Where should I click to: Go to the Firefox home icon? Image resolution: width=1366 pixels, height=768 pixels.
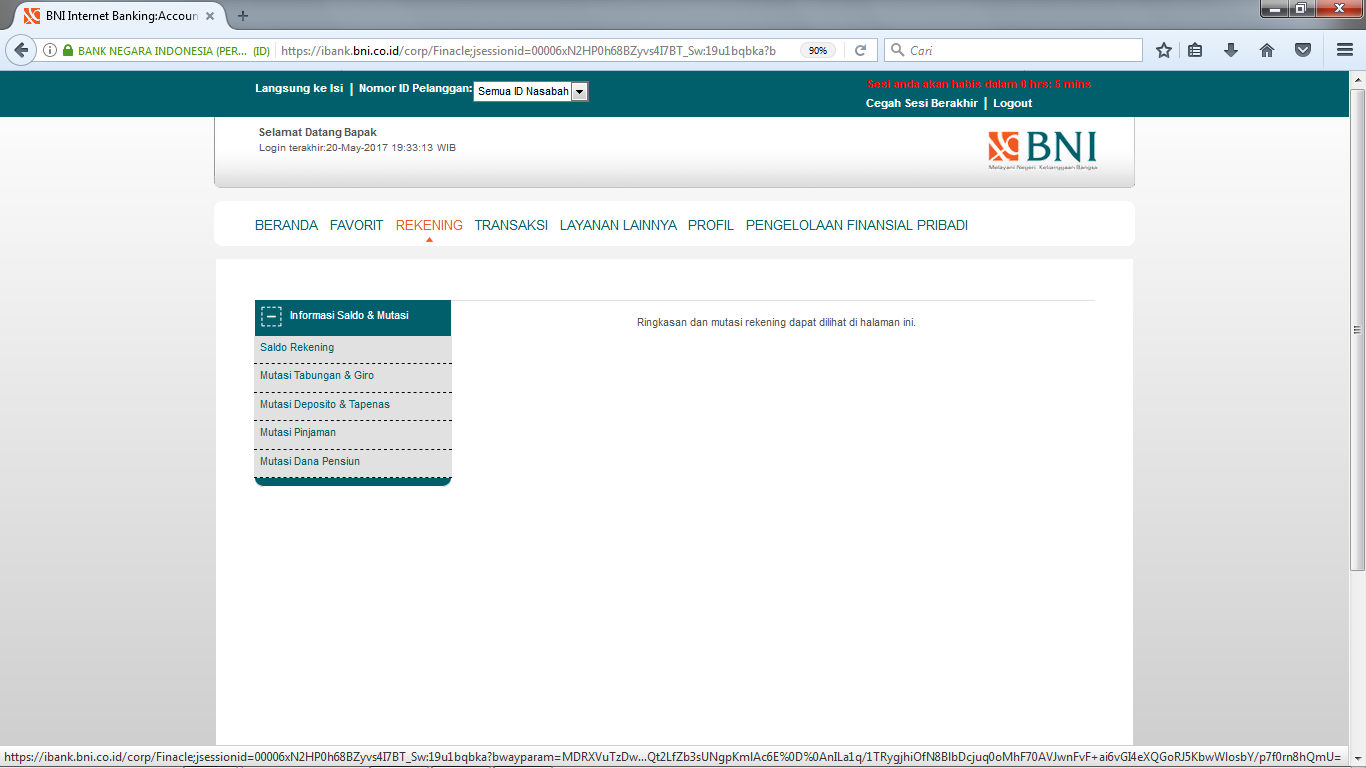tap(1267, 50)
